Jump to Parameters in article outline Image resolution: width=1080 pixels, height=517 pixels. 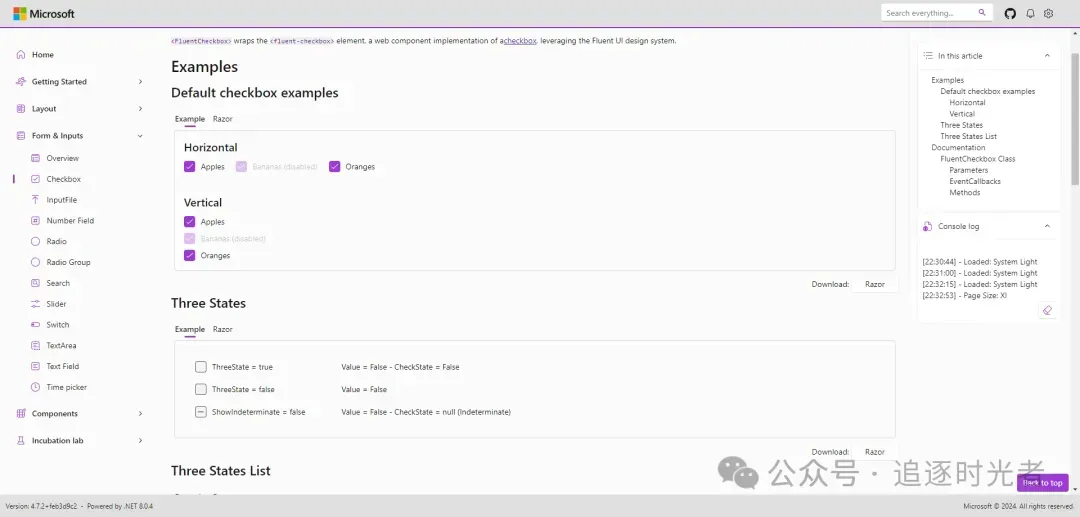pyautogui.click(x=968, y=170)
